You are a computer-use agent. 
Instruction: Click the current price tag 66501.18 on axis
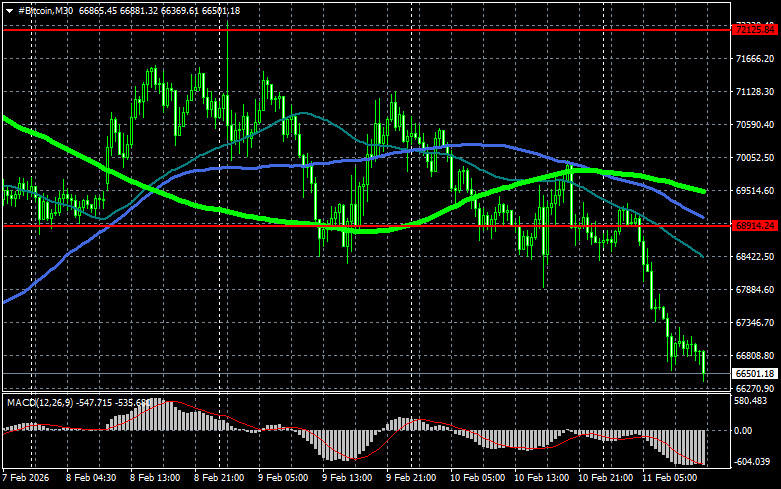pyautogui.click(x=755, y=373)
